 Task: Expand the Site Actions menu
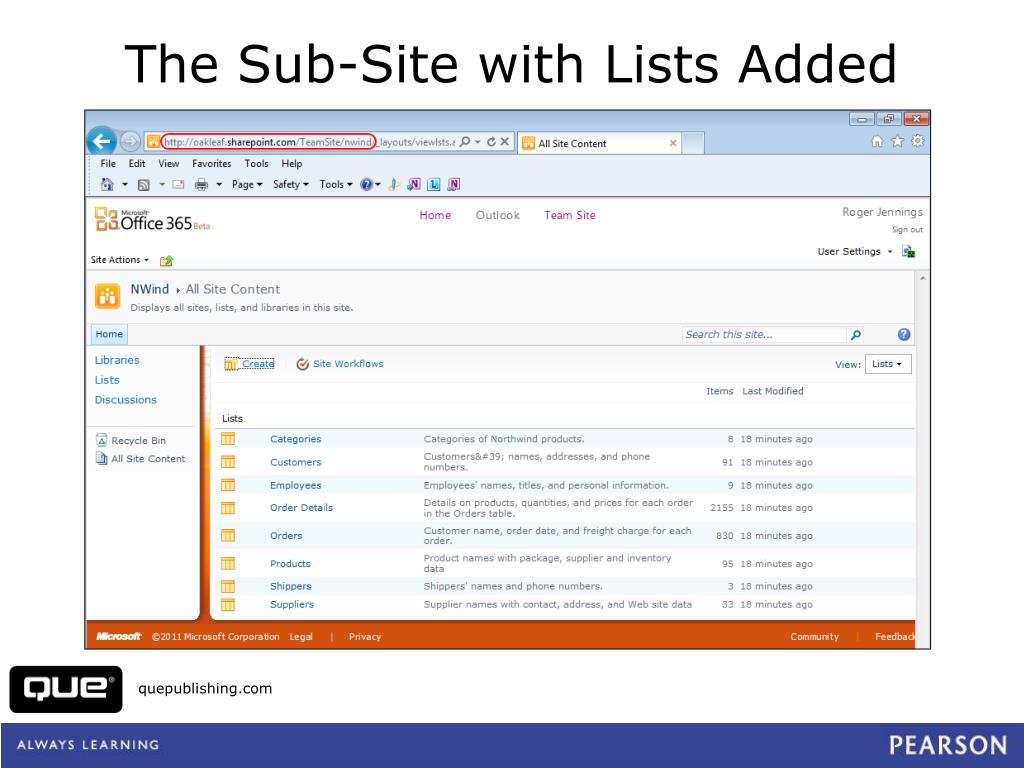point(120,260)
